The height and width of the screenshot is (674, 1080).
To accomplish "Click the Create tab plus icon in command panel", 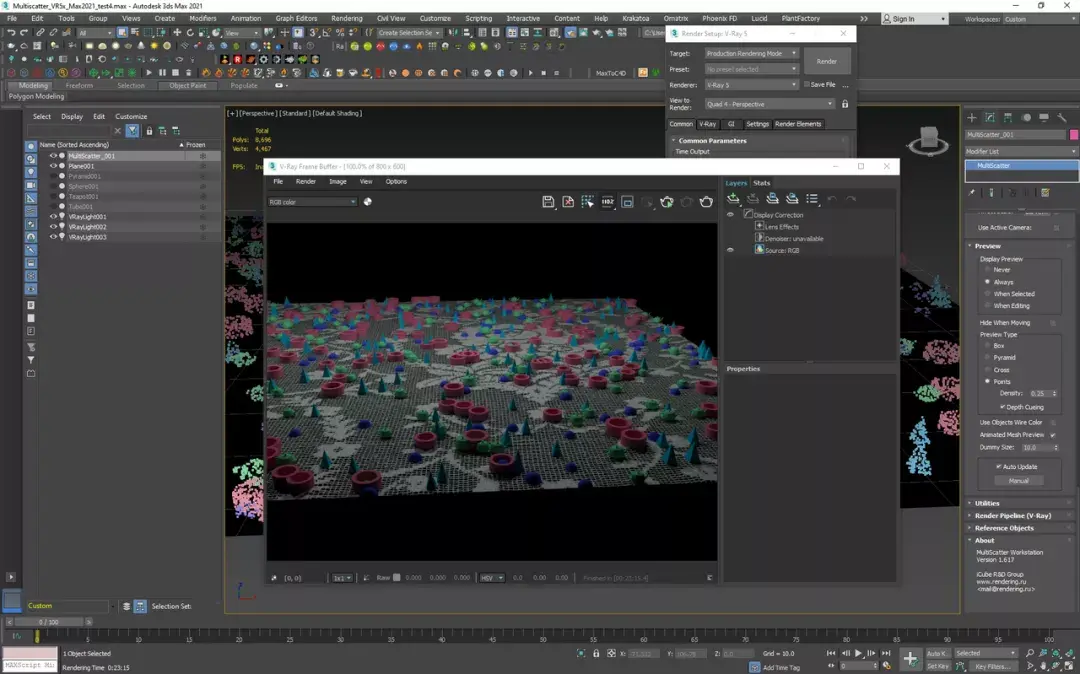I will coord(971,118).
